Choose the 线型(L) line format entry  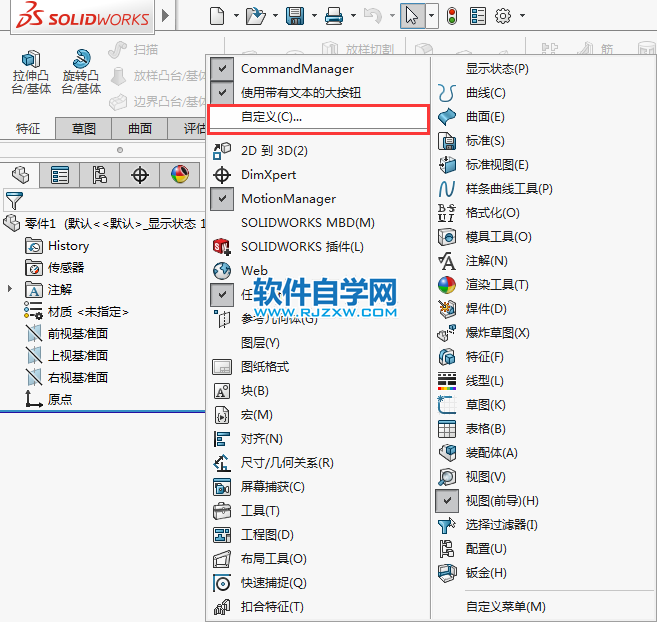coord(543,381)
